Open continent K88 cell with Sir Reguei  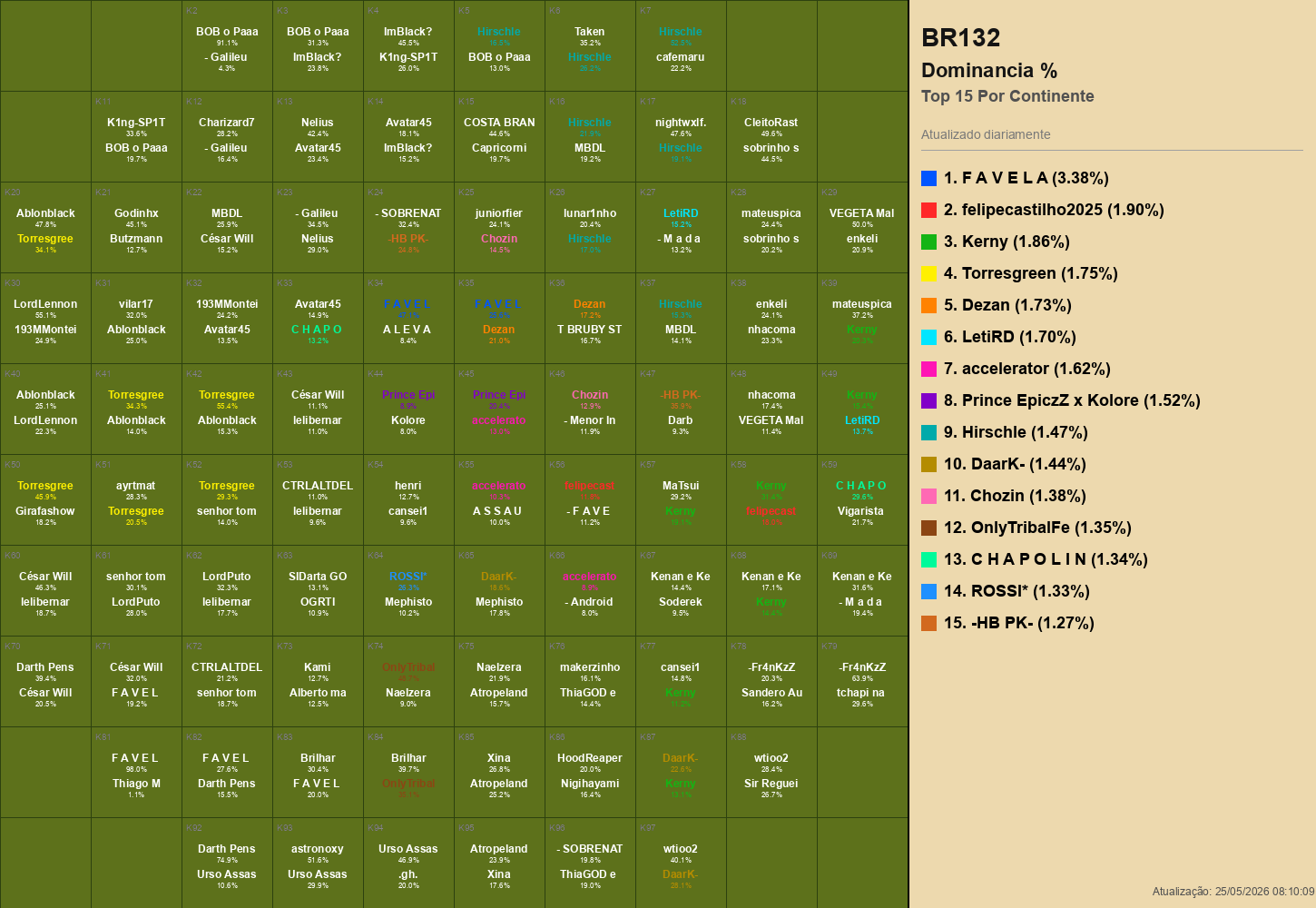pos(771,772)
